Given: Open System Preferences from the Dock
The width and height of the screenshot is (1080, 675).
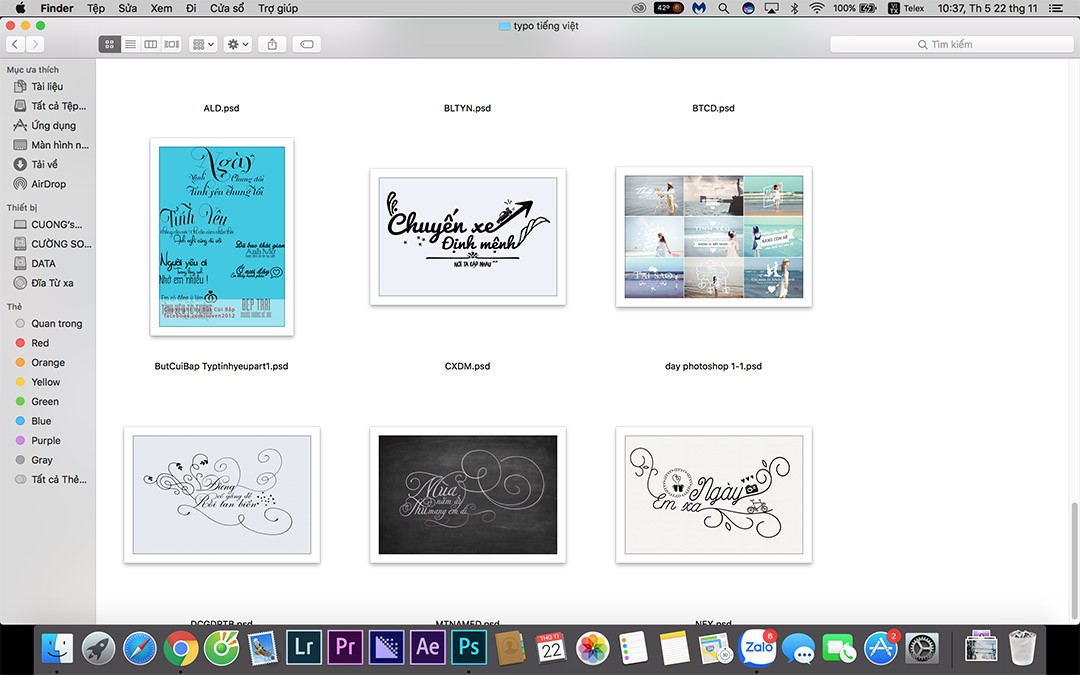Looking at the screenshot, I should point(922,647).
